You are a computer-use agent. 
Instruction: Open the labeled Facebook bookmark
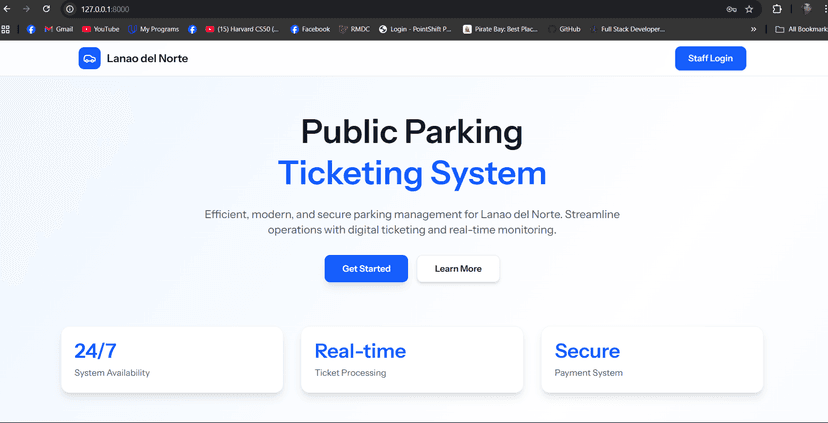tap(310, 30)
